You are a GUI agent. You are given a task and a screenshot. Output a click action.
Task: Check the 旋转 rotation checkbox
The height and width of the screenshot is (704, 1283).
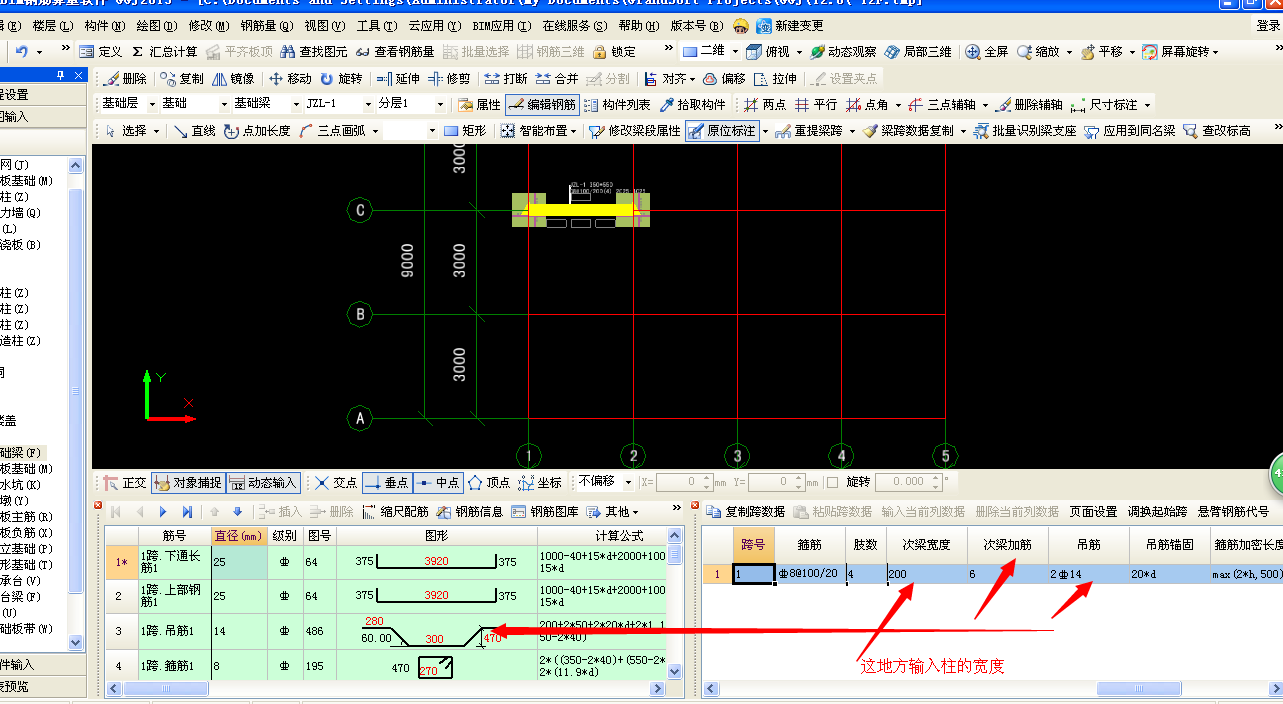tap(833, 482)
